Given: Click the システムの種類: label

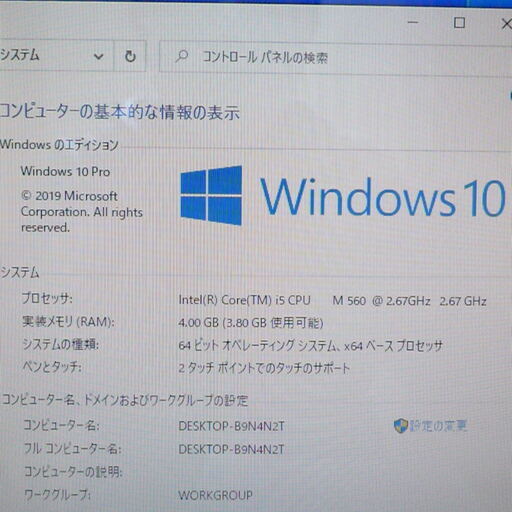Looking at the screenshot, I should tap(61, 344).
